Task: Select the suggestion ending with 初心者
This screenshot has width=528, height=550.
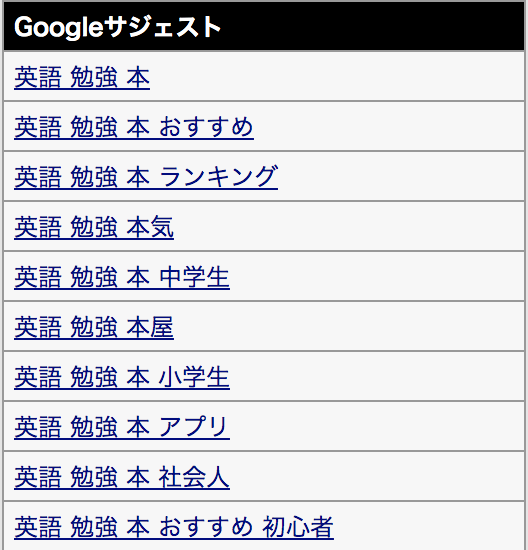Action: pyautogui.click(x=174, y=527)
